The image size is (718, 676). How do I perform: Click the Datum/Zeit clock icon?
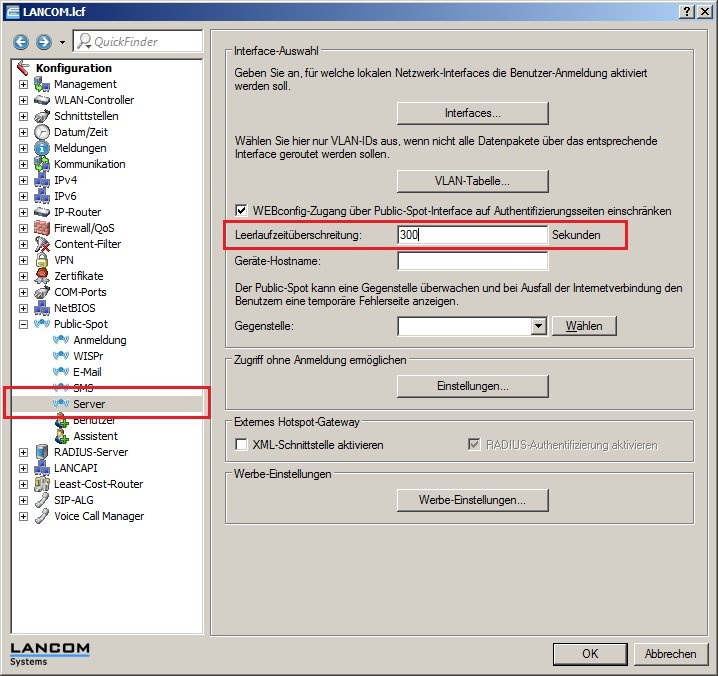coord(42,132)
